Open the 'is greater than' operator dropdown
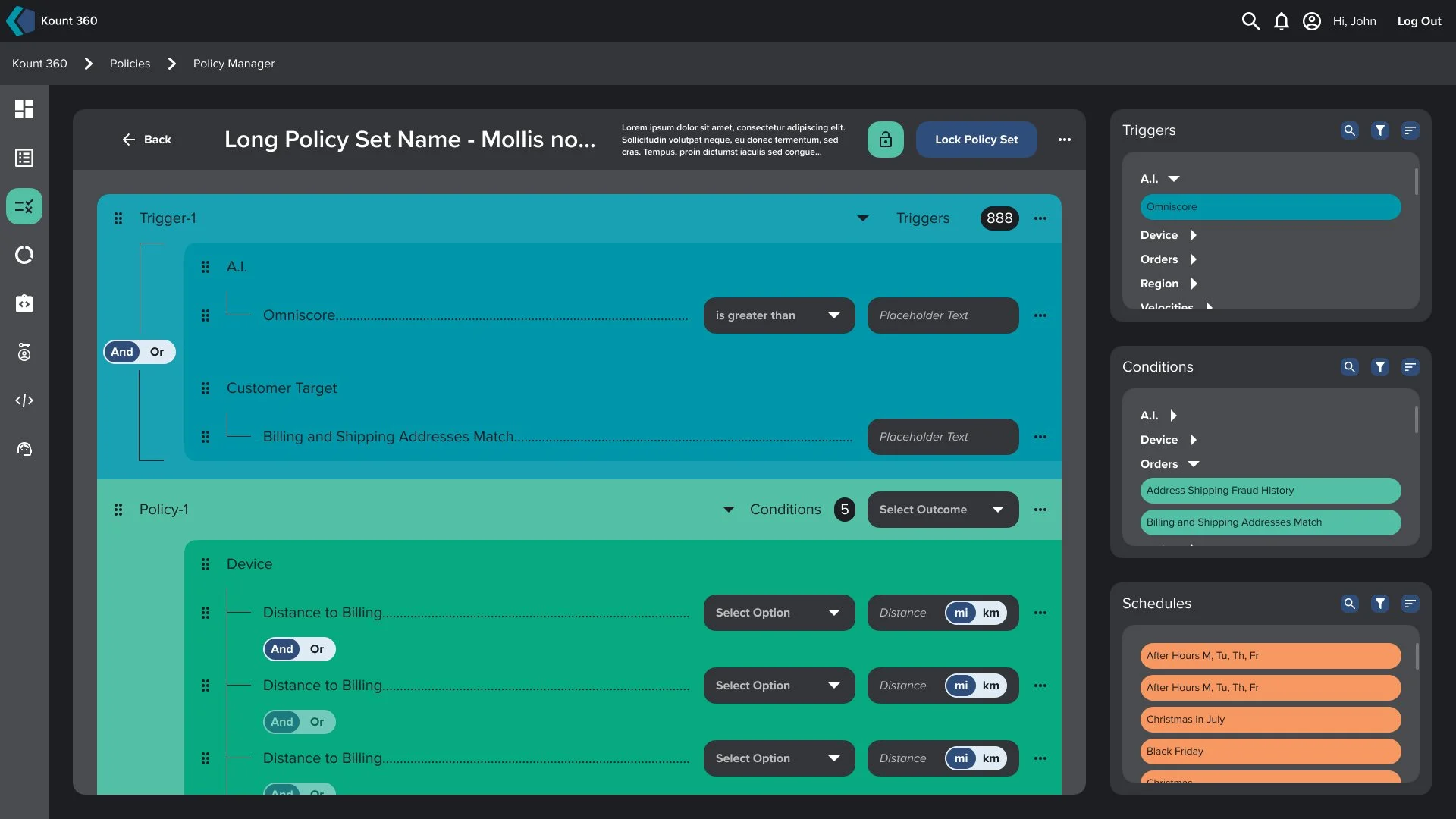The image size is (1456, 819). point(780,315)
